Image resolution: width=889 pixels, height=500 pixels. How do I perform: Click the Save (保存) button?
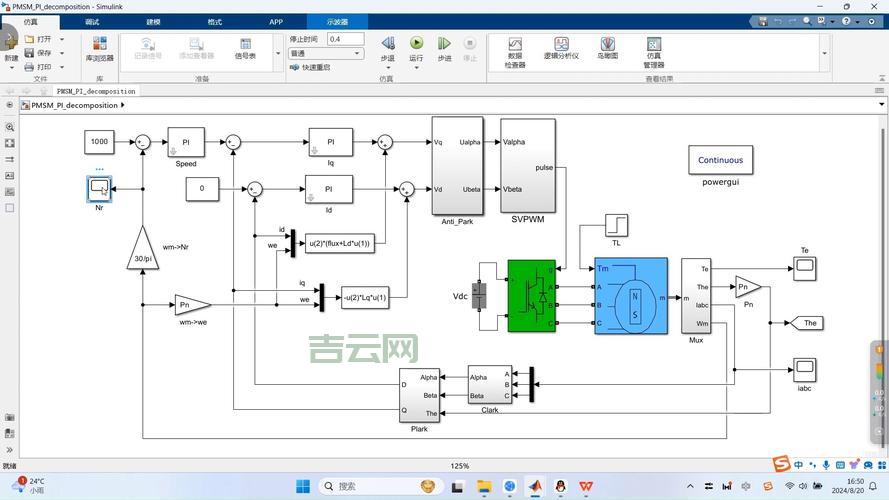(x=38, y=53)
